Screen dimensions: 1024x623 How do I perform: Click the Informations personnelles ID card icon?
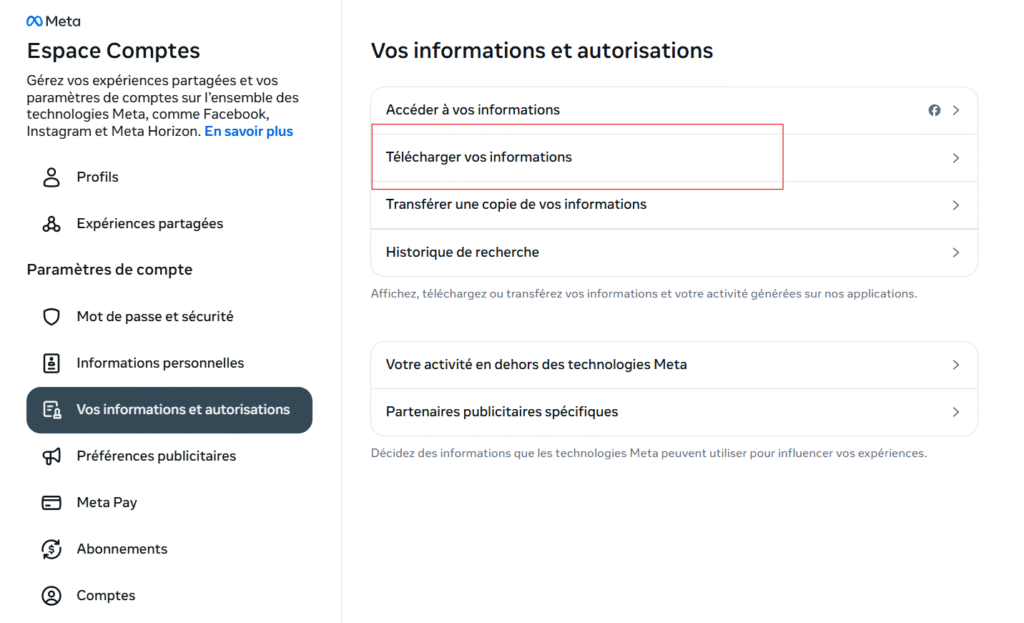[x=51, y=363]
